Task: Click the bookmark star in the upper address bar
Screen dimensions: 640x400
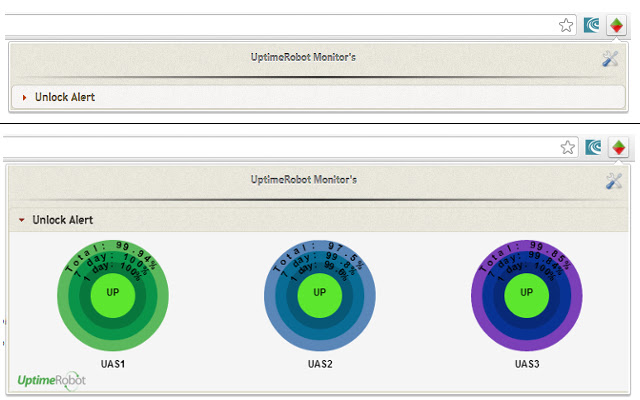Action: 567,26
